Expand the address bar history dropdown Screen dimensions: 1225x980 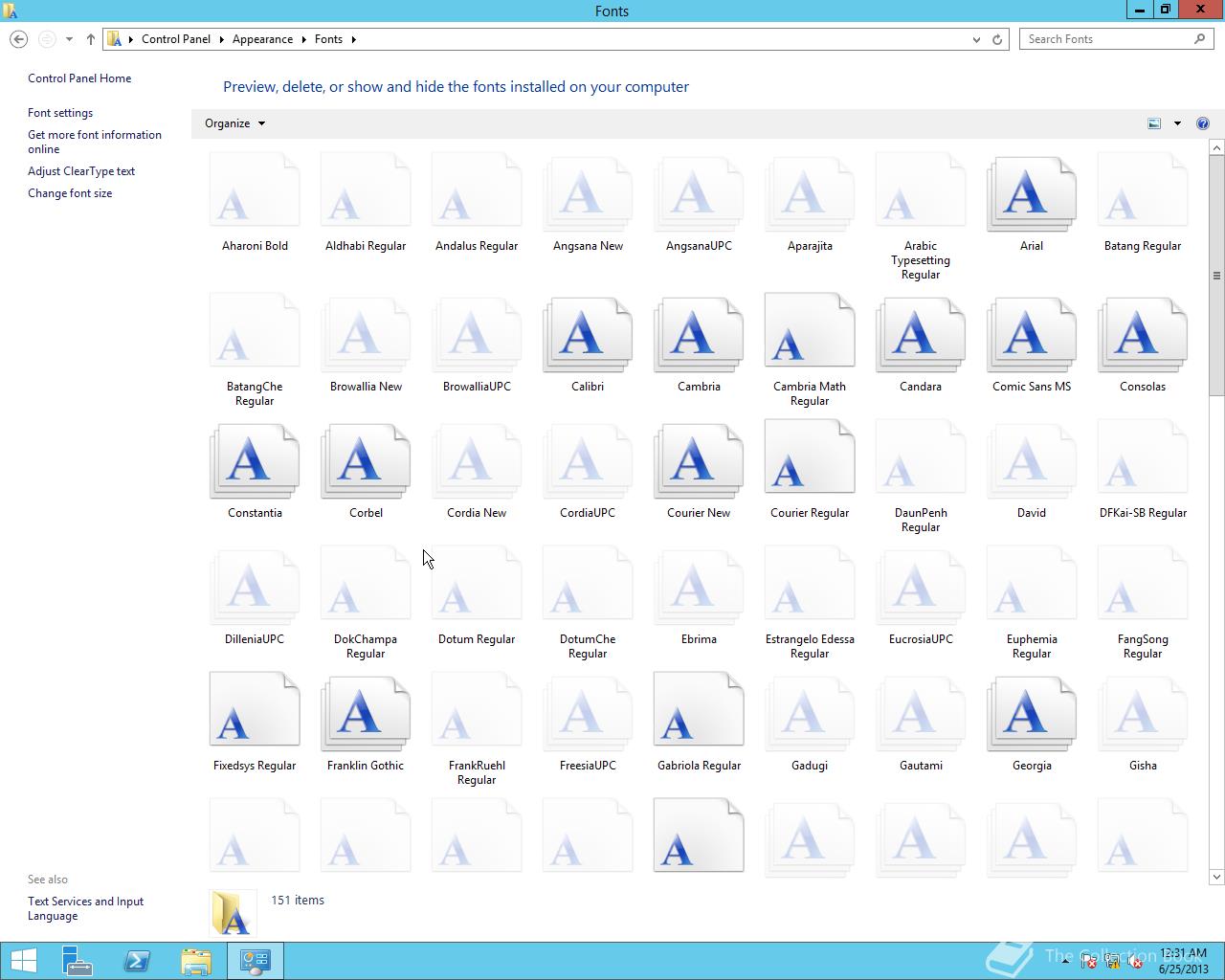(x=976, y=39)
